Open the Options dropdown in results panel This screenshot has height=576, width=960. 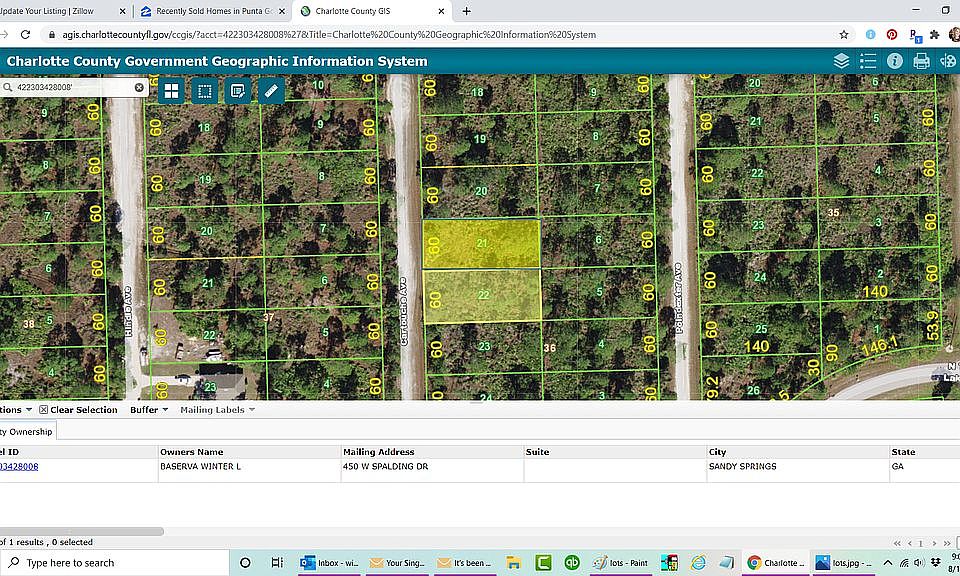pyautogui.click(x=15, y=410)
